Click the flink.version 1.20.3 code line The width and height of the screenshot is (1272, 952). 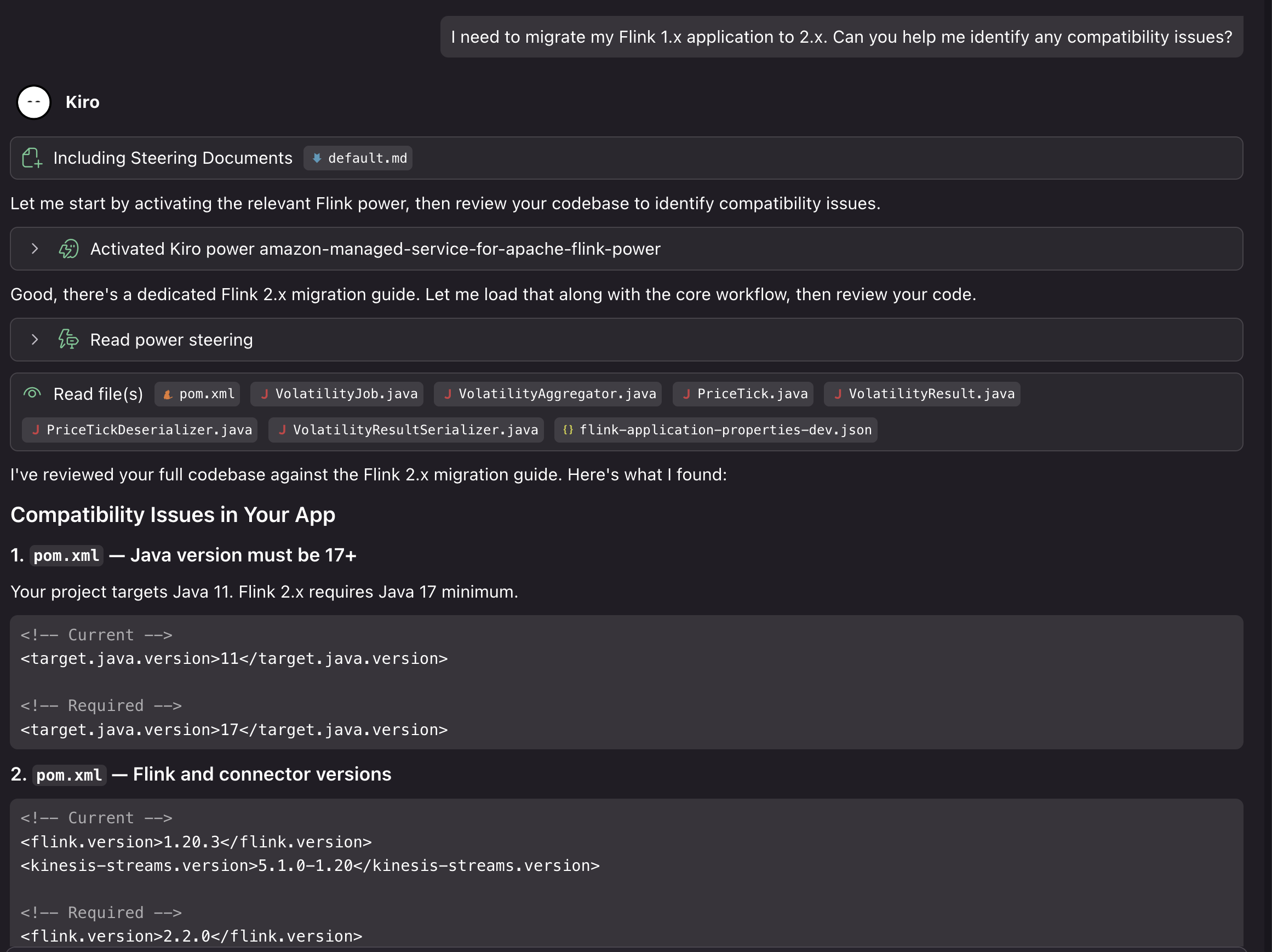(196, 842)
